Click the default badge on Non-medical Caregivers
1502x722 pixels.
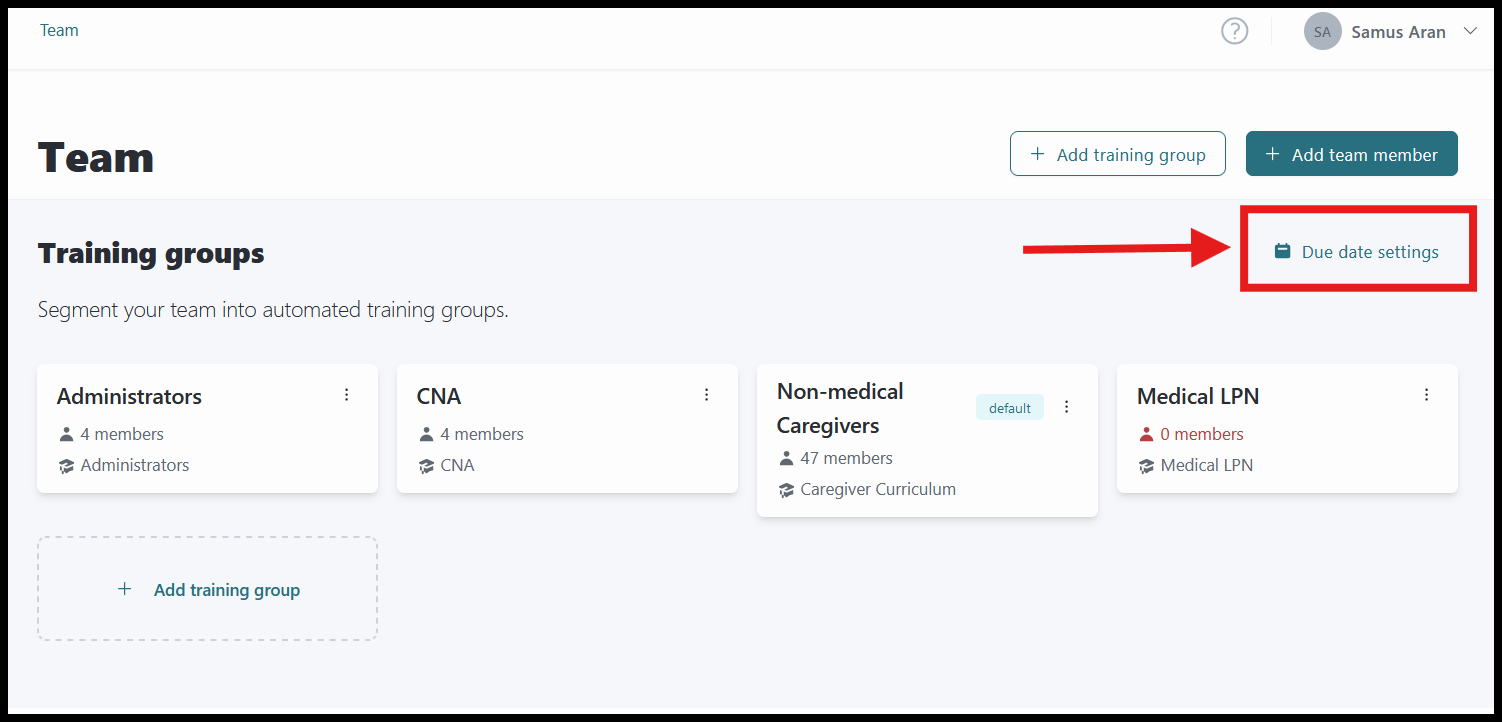1010,408
